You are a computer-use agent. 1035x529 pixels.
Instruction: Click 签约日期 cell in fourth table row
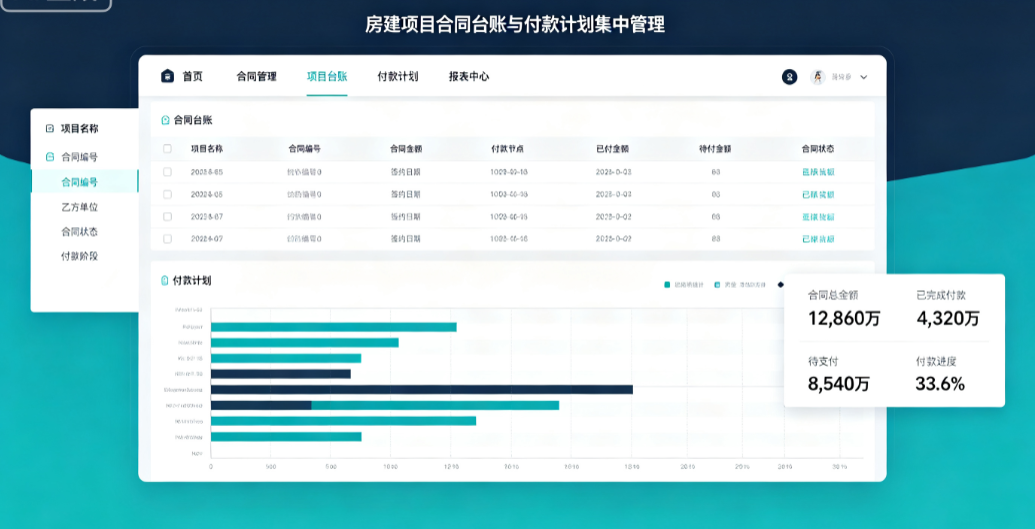coord(405,238)
